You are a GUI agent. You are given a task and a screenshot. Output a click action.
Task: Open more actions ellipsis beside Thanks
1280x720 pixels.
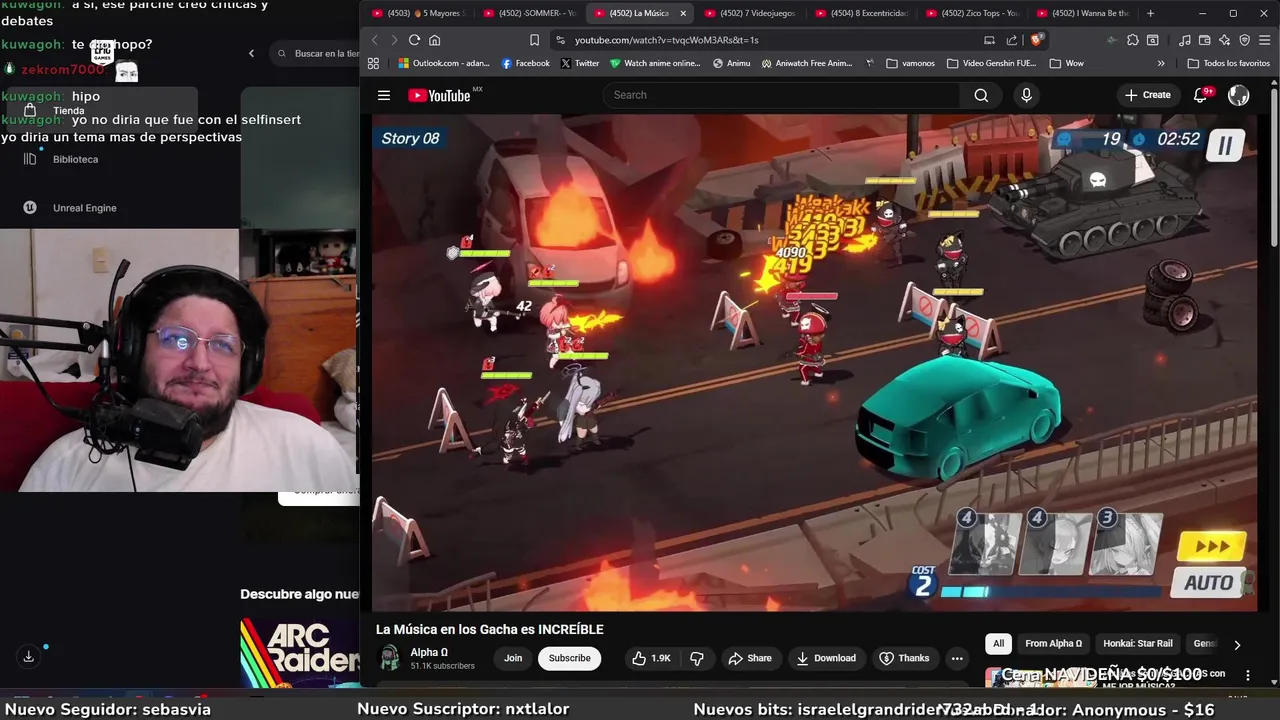[x=957, y=658]
